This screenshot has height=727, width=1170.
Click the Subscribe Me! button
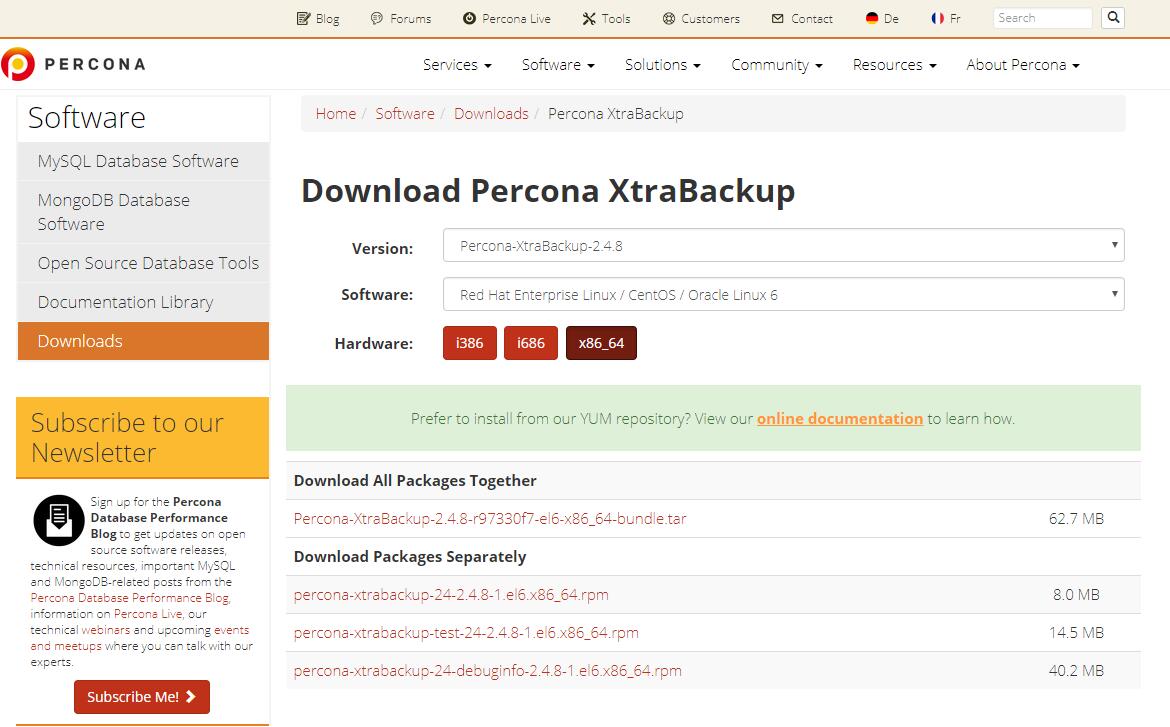coord(142,697)
